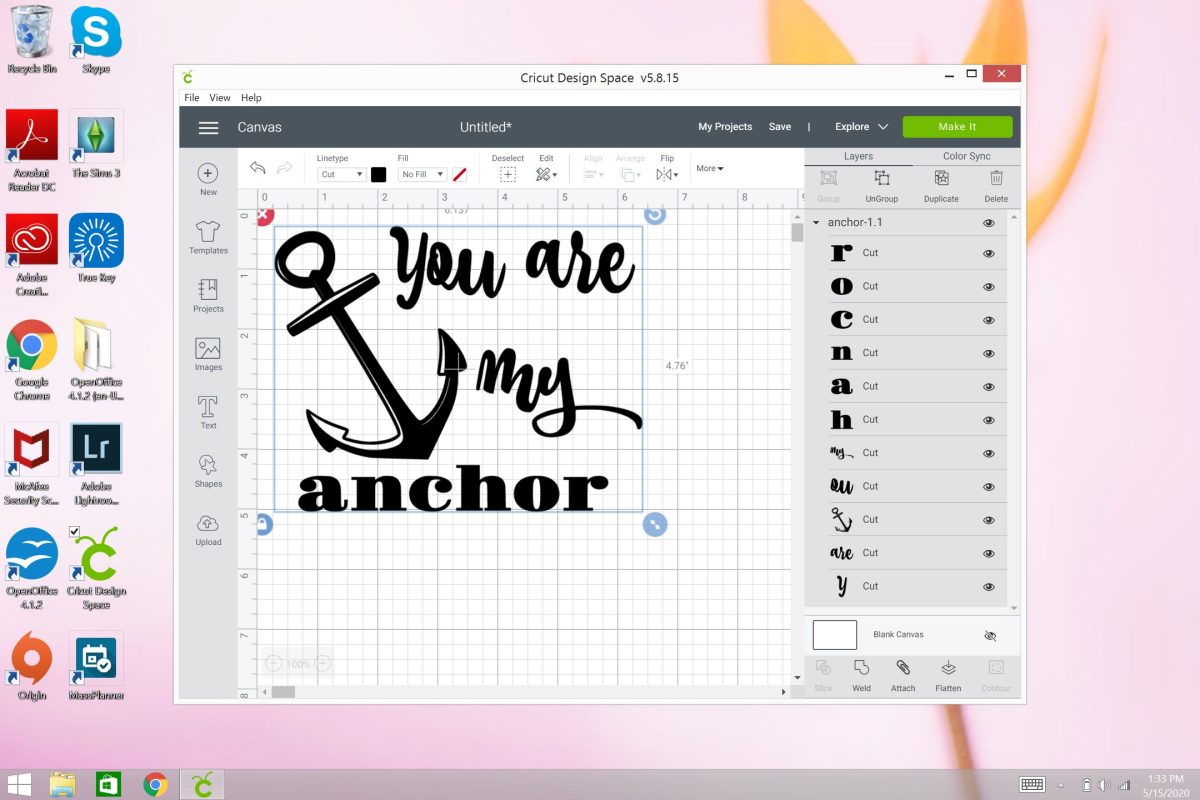Screen dimensions: 1200x800
Task: Open the Linetype Cut dropdown
Action: [341, 175]
